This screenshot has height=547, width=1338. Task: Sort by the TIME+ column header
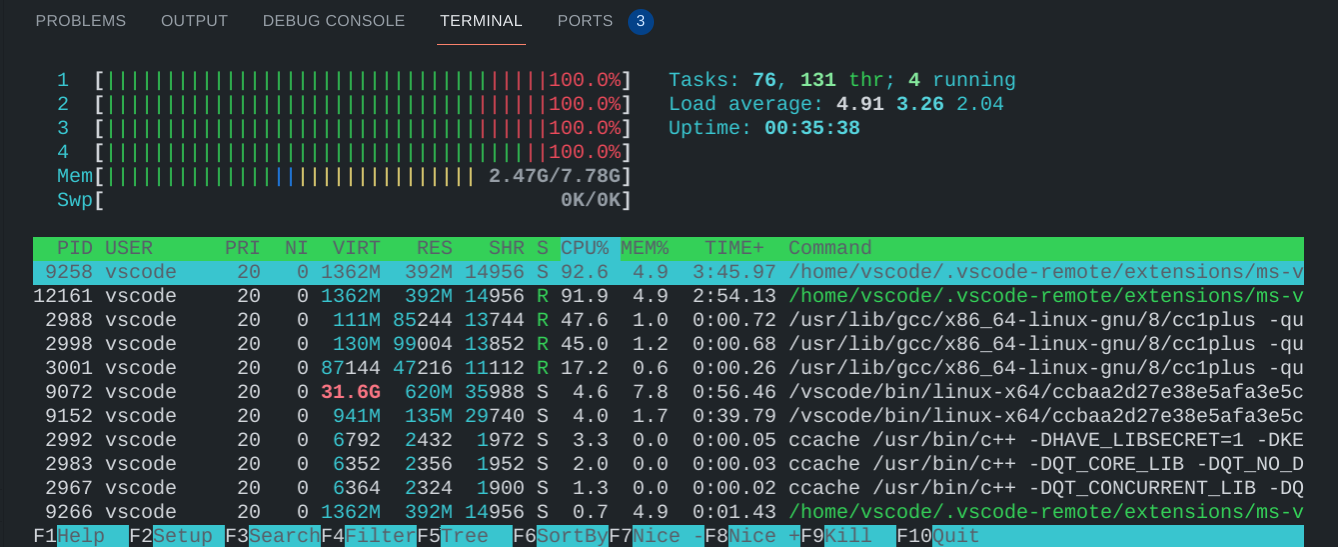click(735, 248)
